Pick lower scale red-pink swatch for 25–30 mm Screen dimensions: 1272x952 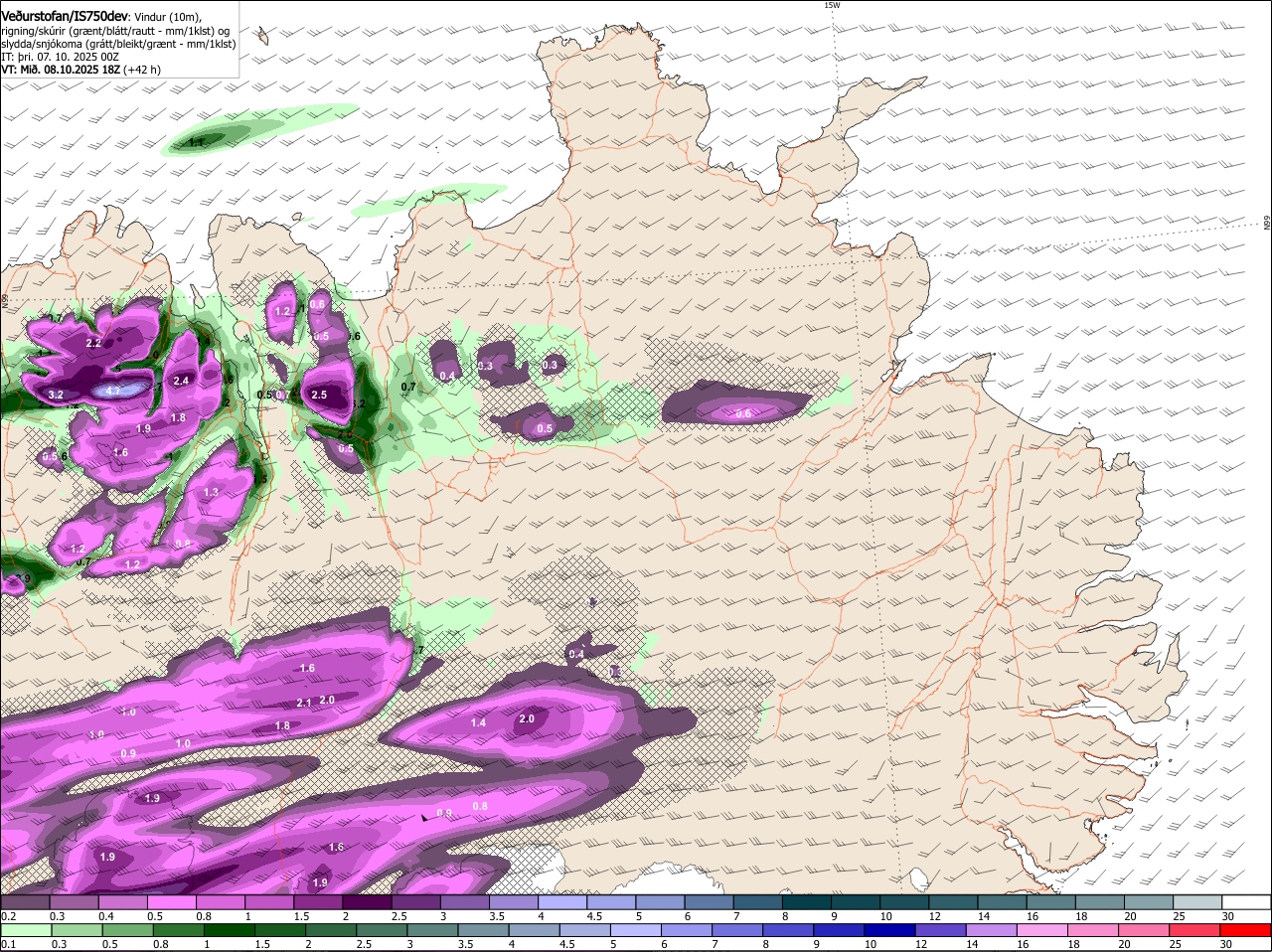pyautogui.click(x=1194, y=930)
